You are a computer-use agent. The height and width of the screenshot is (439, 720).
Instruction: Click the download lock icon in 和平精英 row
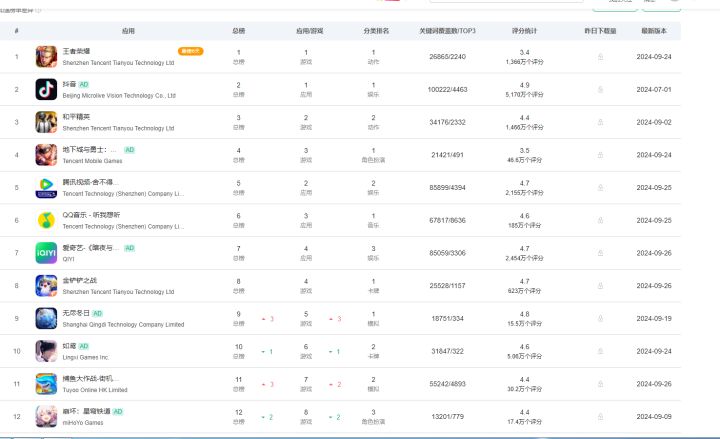[600, 122]
